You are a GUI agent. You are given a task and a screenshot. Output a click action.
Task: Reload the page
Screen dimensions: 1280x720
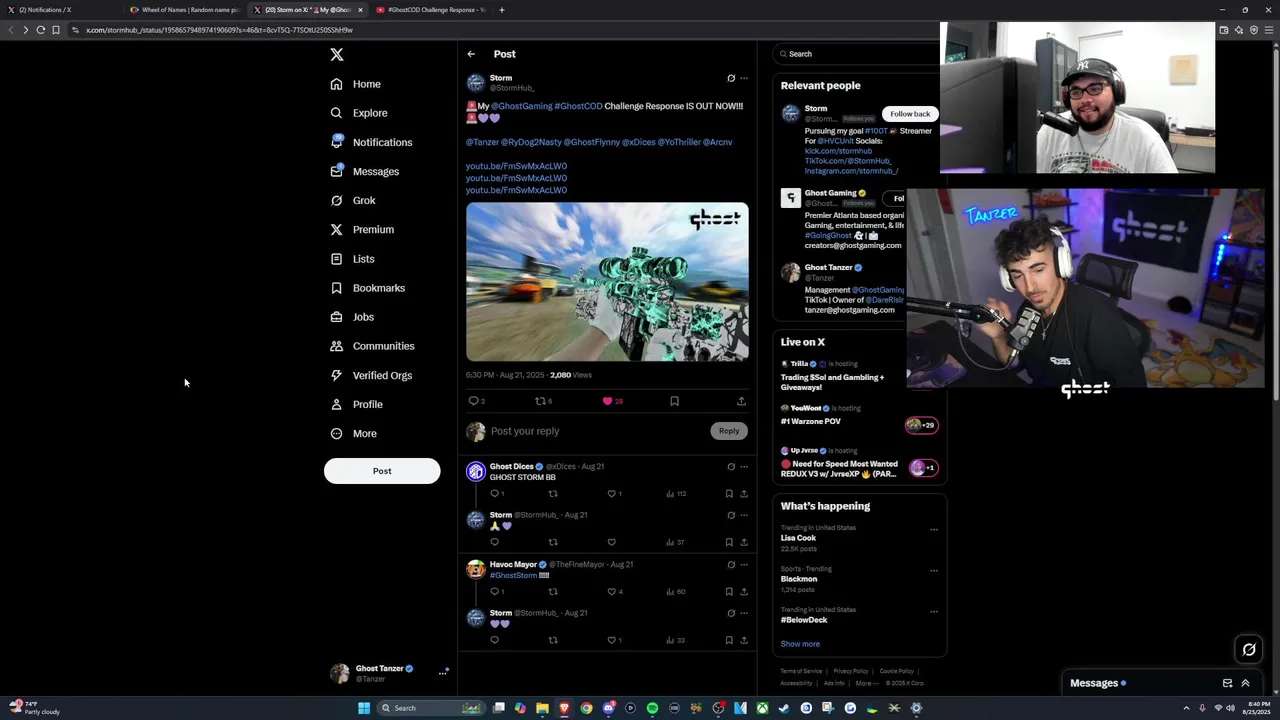tap(41, 30)
